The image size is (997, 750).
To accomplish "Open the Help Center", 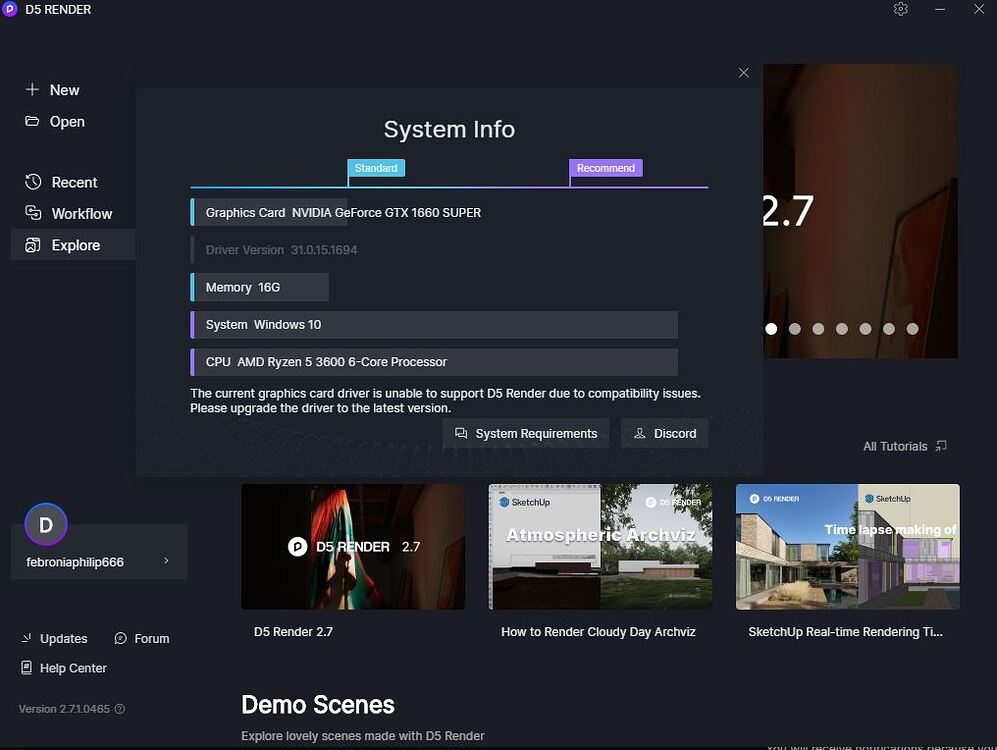I will click(64, 668).
